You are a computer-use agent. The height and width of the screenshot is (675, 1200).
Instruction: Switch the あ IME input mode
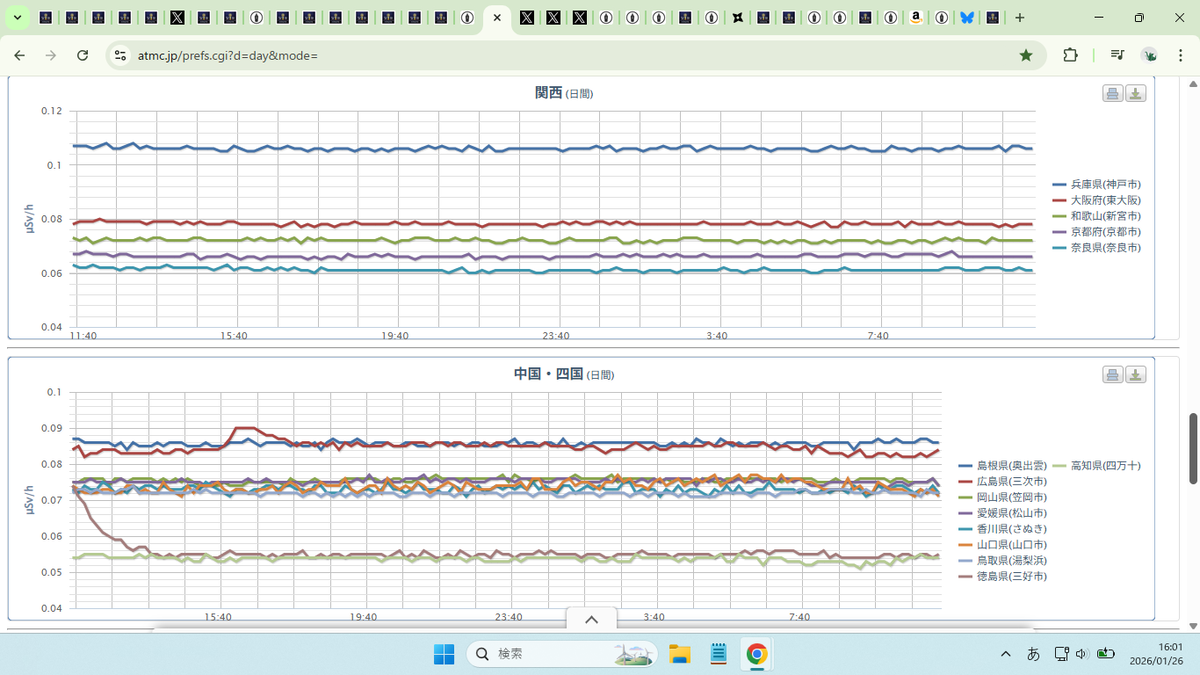pyautogui.click(x=1034, y=654)
